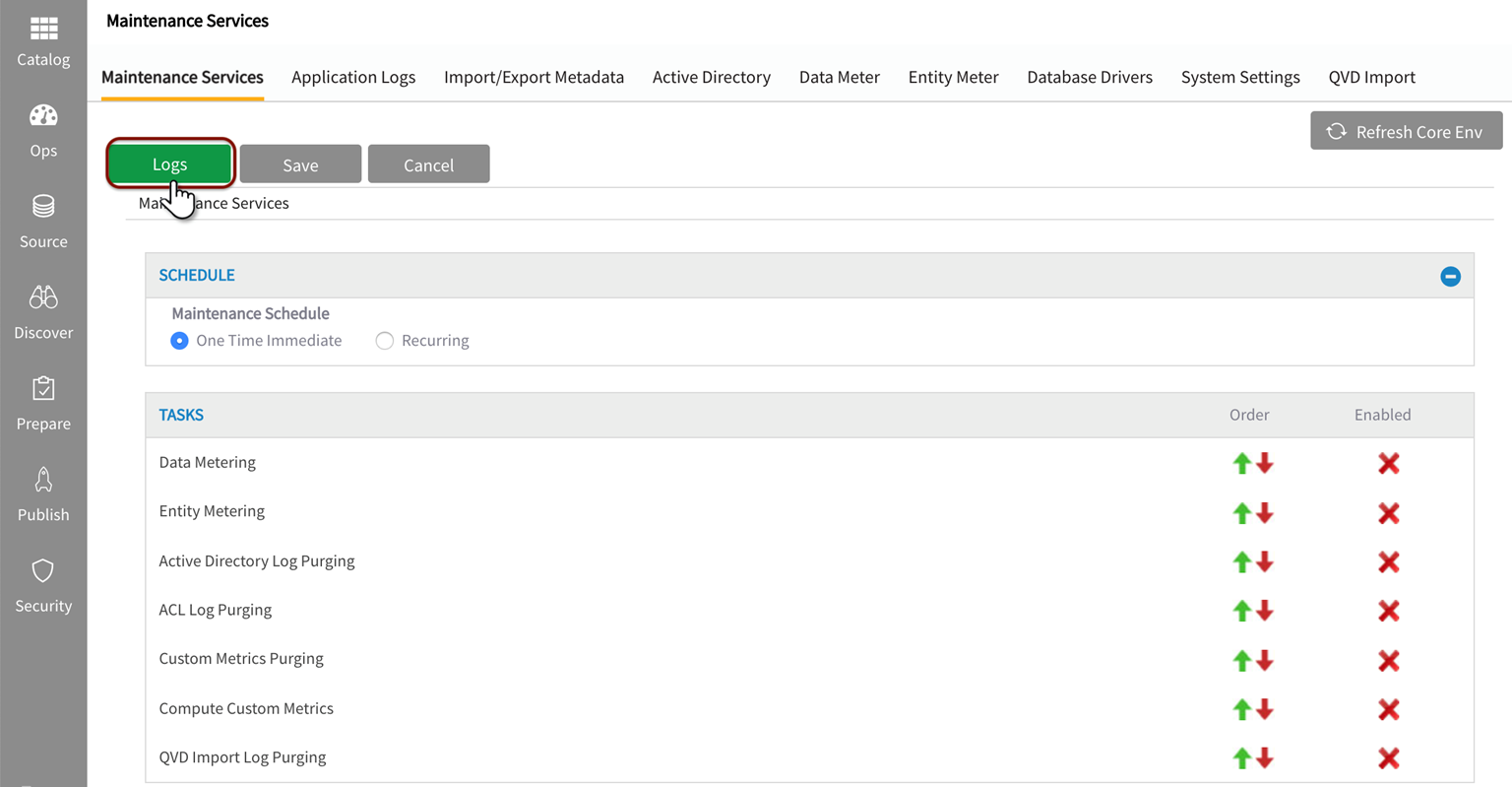
Task: Move Data Metering up with green arrow
Action: click(x=1241, y=463)
